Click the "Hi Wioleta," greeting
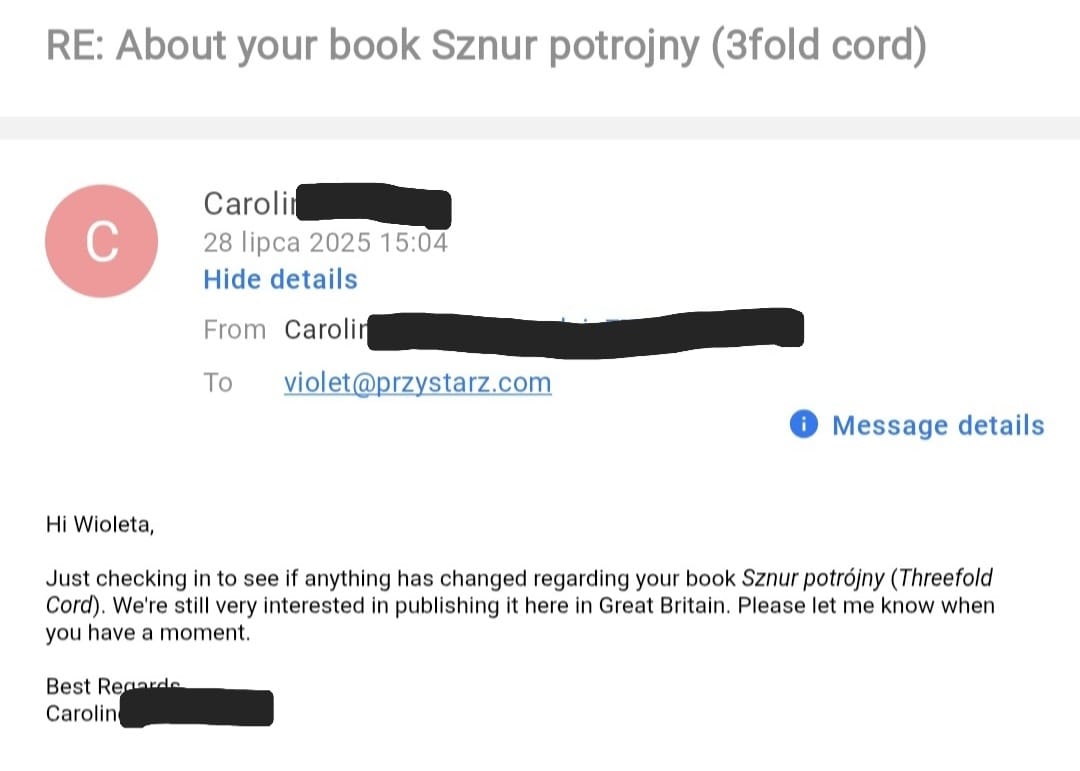 point(100,524)
